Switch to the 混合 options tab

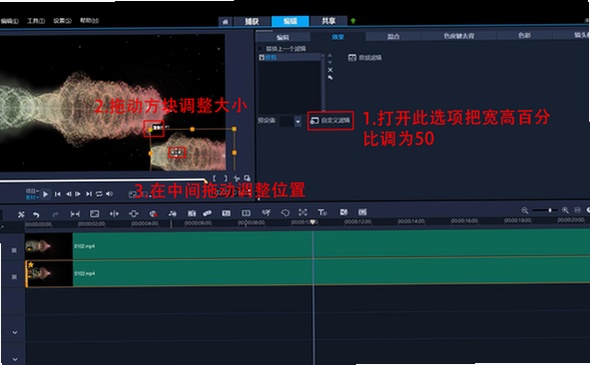(x=393, y=36)
